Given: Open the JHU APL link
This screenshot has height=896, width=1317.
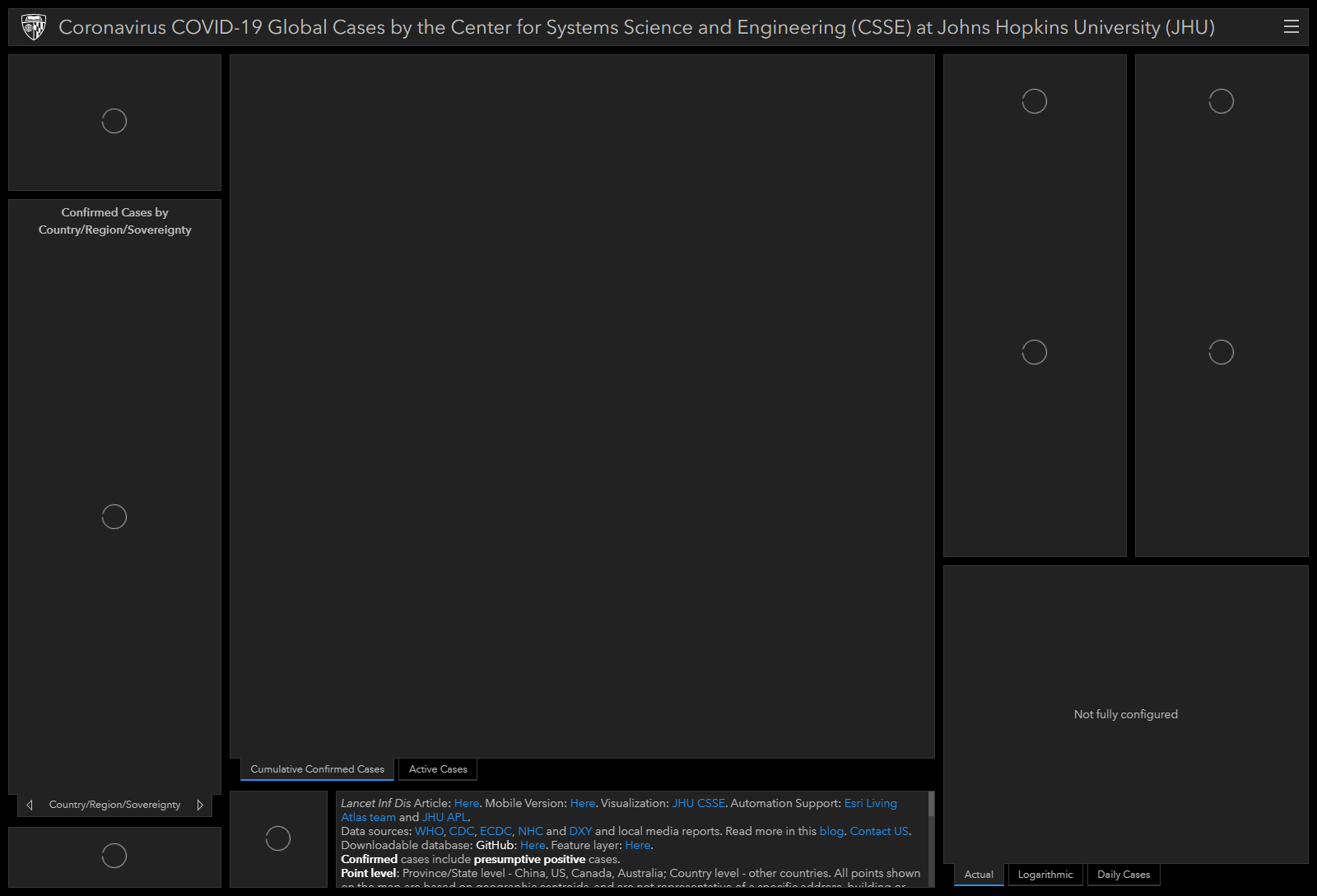Looking at the screenshot, I should 444,817.
